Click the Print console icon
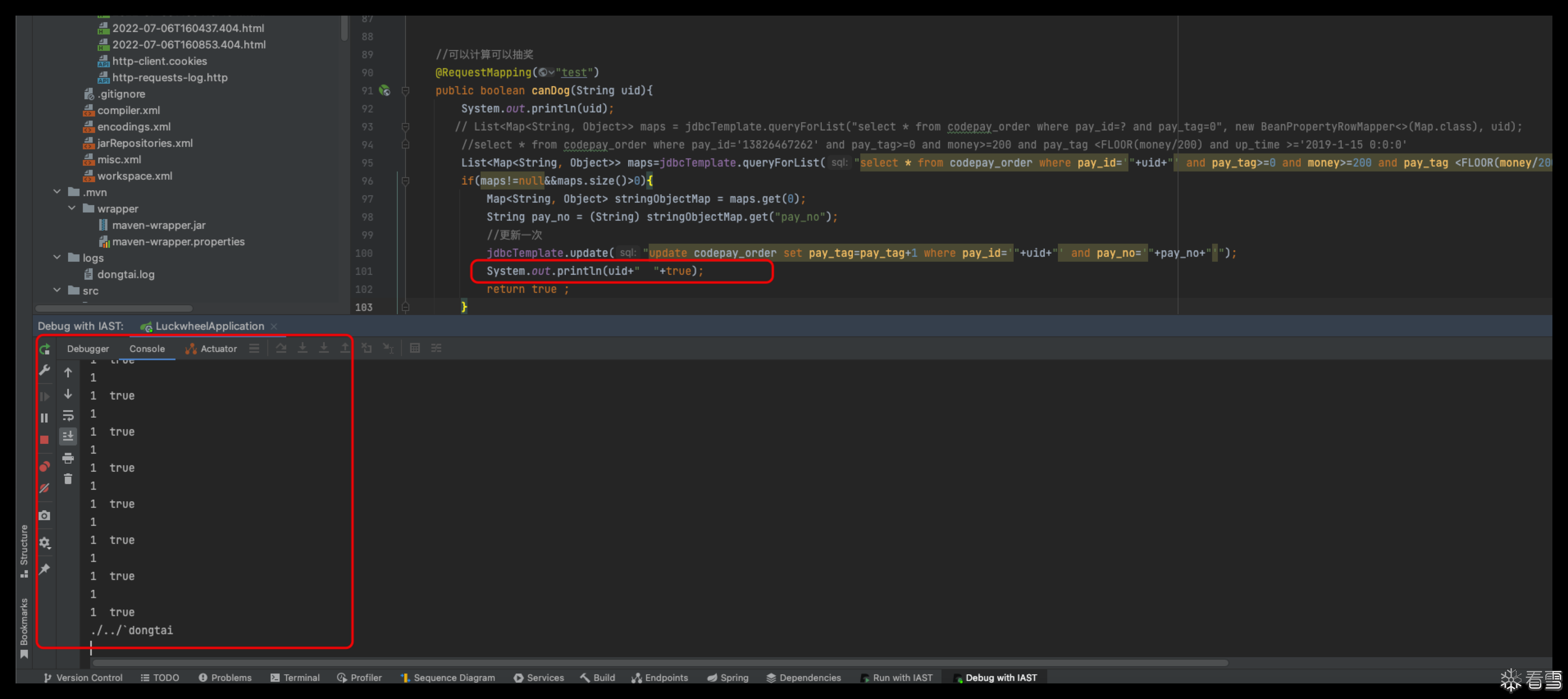 tap(68, 458)
